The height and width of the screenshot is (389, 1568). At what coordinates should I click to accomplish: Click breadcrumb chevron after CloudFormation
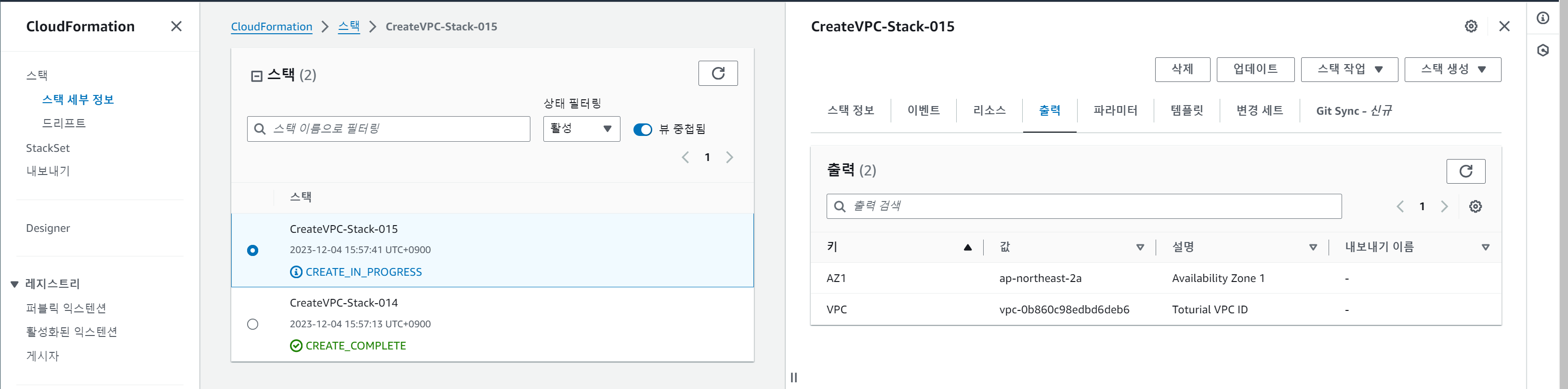coord(325,27)
